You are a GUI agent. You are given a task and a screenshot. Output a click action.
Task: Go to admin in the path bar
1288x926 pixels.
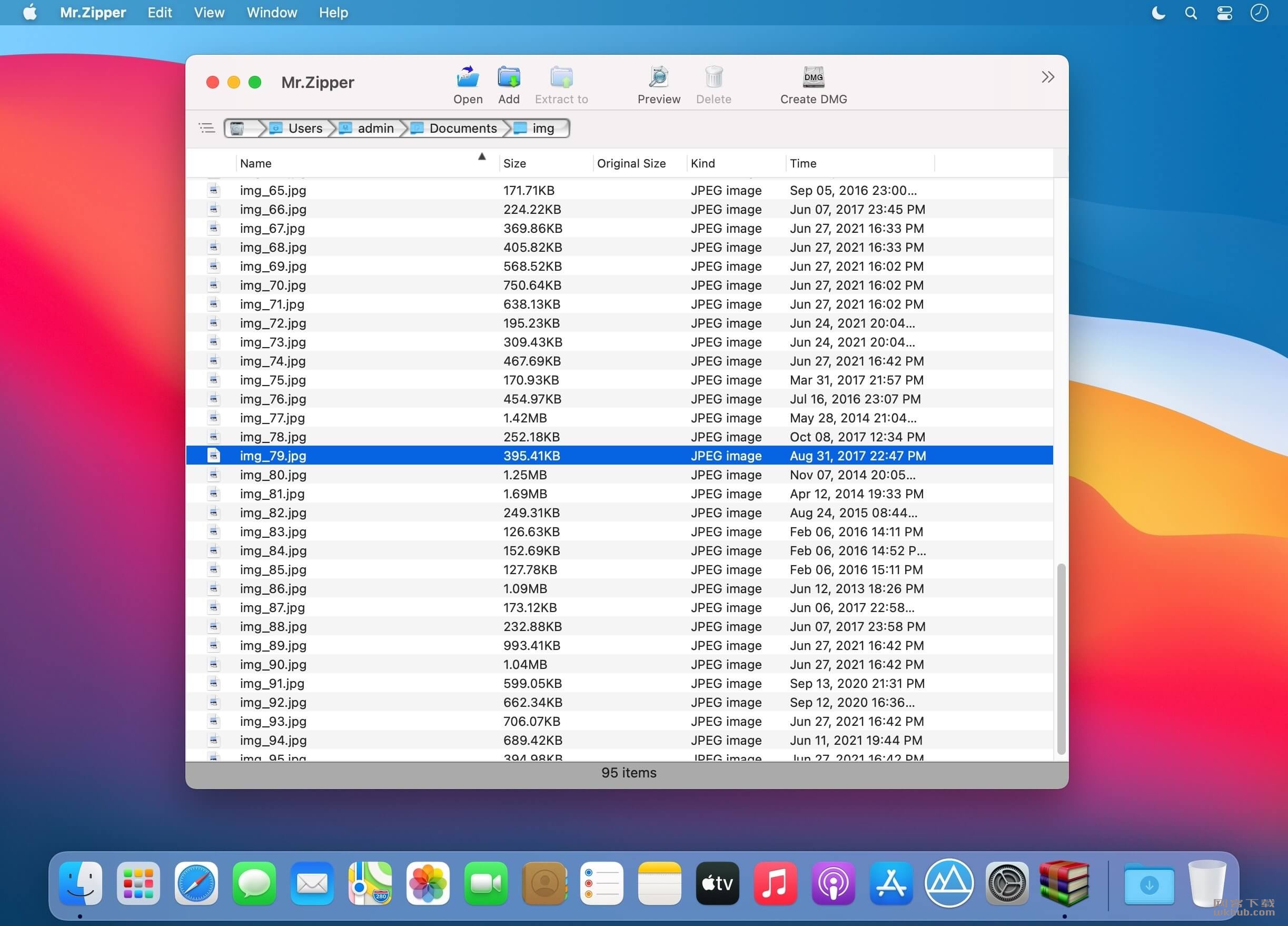(x=367, y=129)
